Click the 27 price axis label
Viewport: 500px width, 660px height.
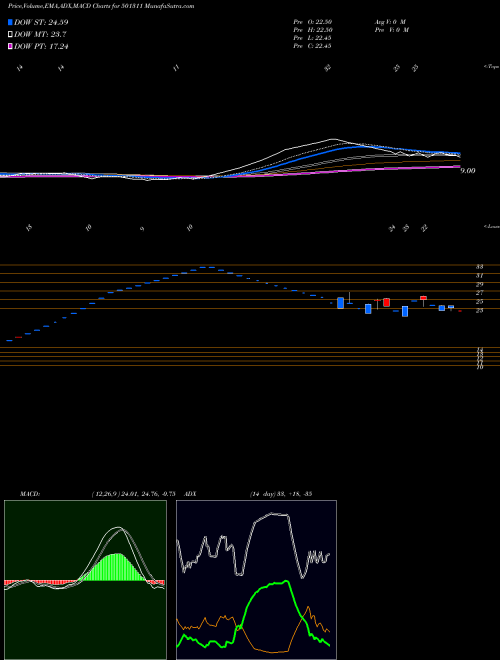479,293
